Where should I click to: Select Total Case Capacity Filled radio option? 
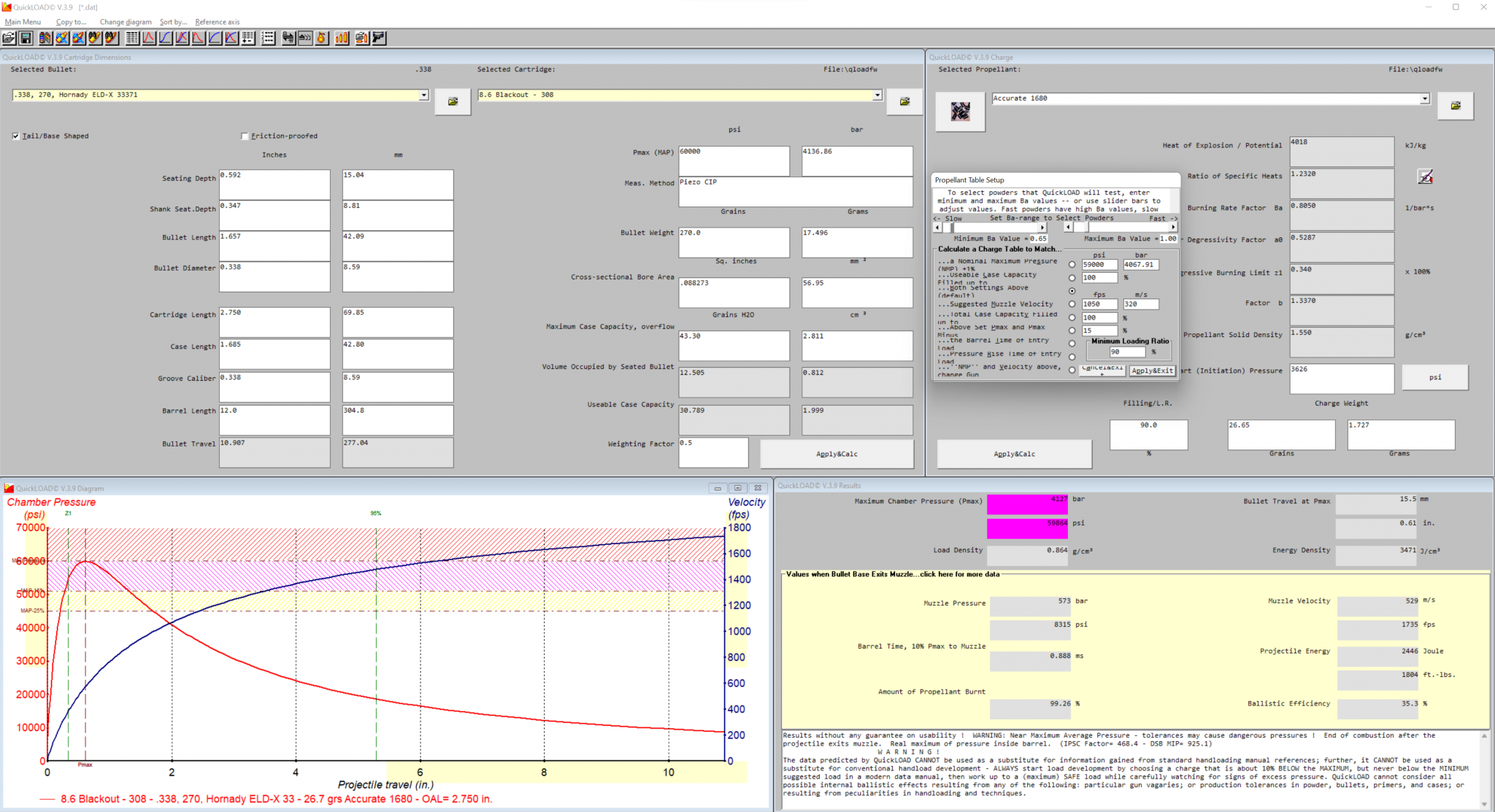1072,317
